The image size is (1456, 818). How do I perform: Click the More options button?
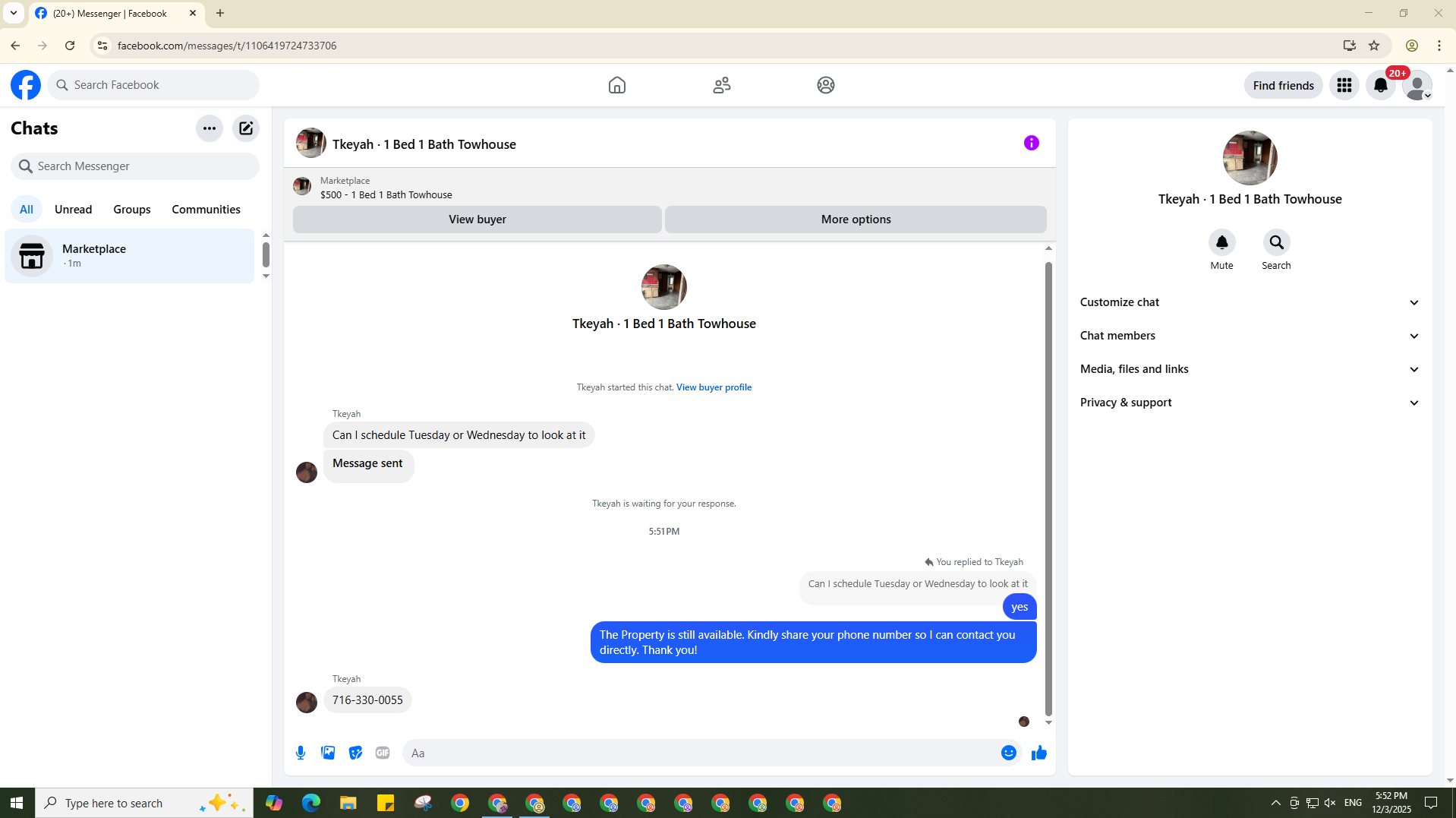pyautogui.click(x=856, y=220)
